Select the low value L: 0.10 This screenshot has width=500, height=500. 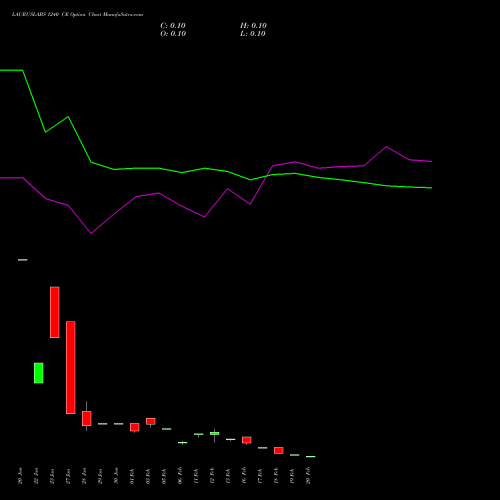tap(253, 34)
